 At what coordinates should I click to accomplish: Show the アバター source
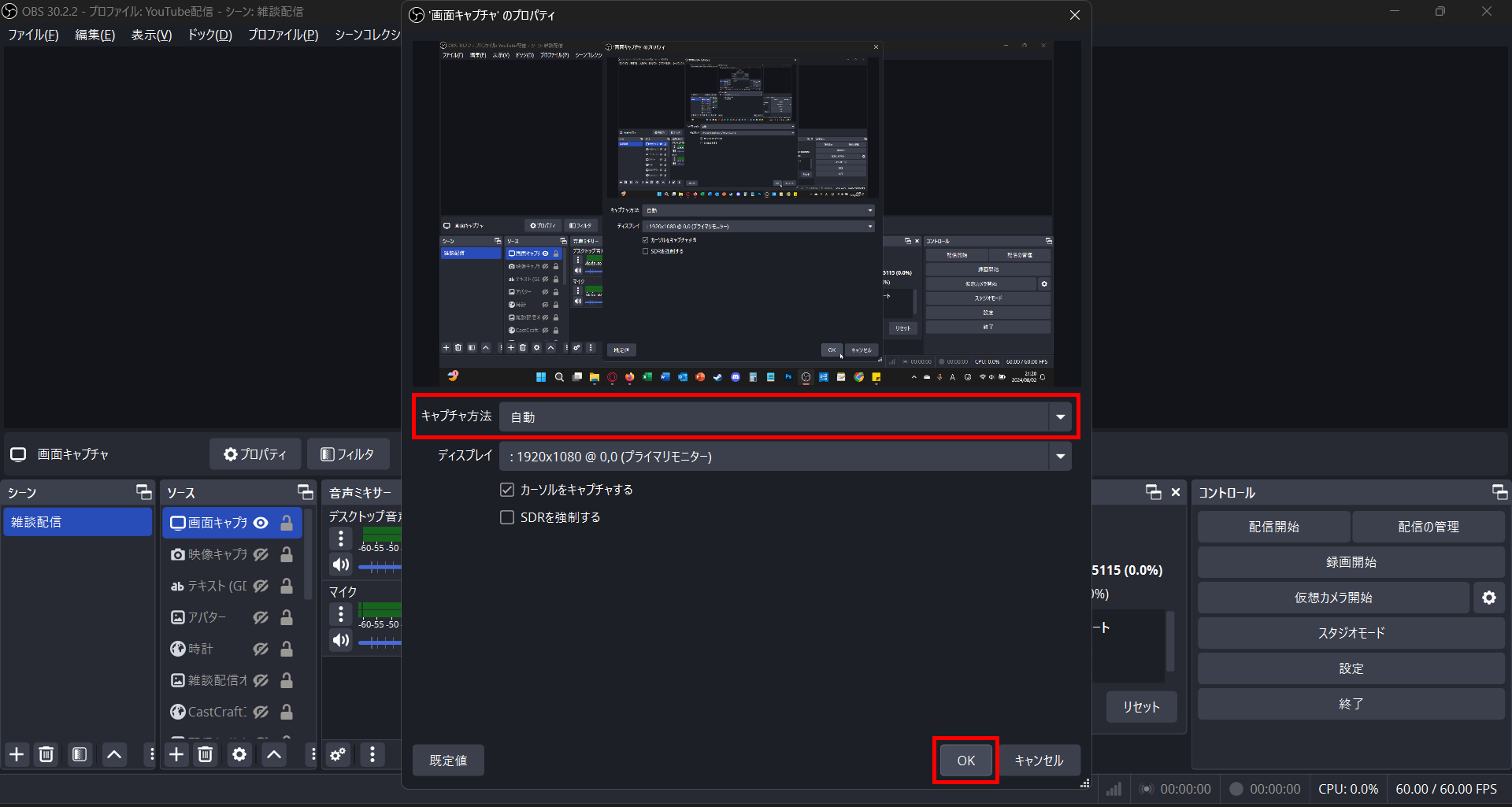tap(261, 617)
